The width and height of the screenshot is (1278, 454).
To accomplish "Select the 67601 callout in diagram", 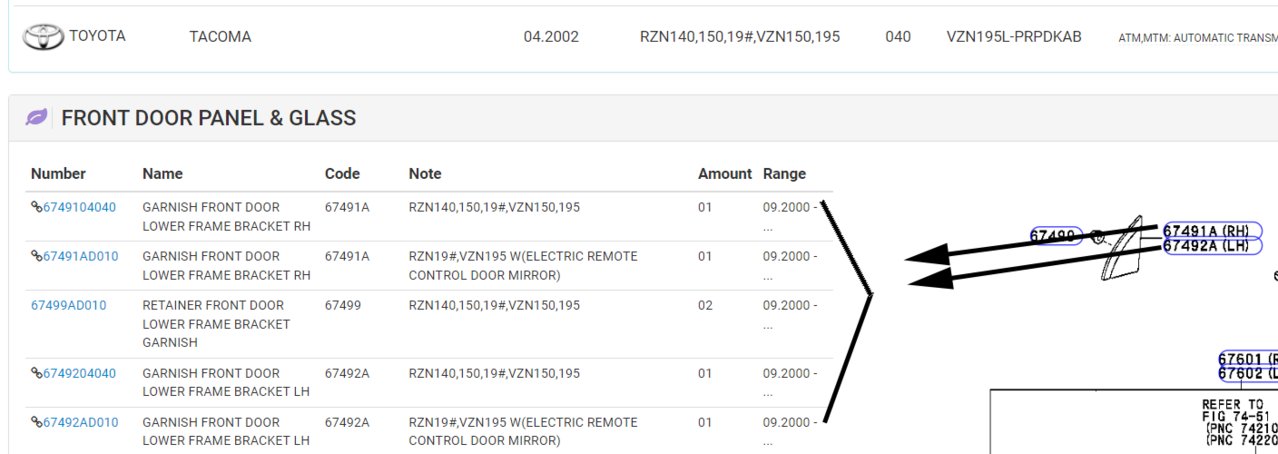I will tap(1247, 358).
